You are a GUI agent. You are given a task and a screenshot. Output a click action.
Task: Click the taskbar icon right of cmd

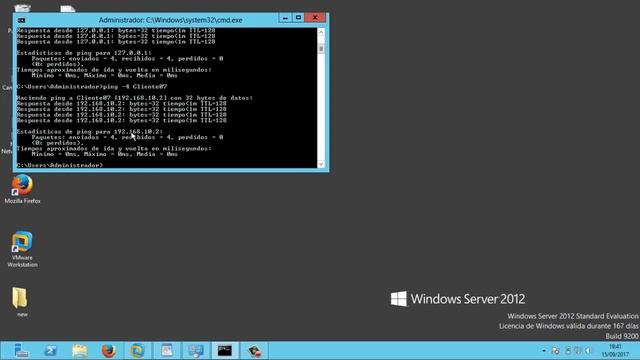pos(254,351)
